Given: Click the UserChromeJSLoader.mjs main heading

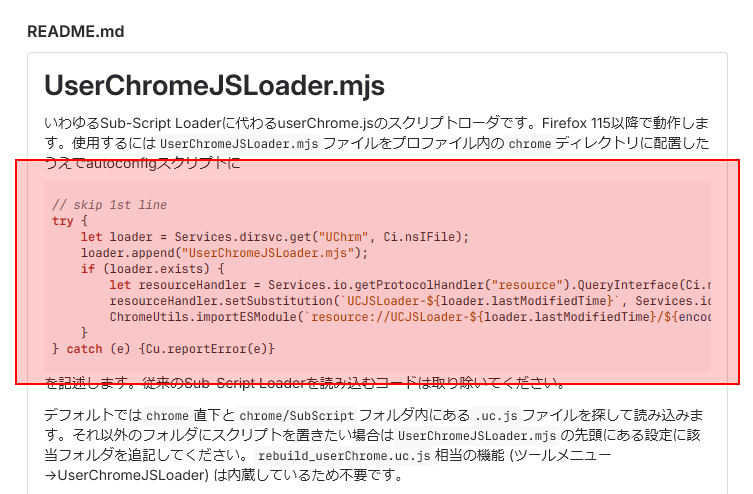Looking at the screenshot, I should point(214,85).
